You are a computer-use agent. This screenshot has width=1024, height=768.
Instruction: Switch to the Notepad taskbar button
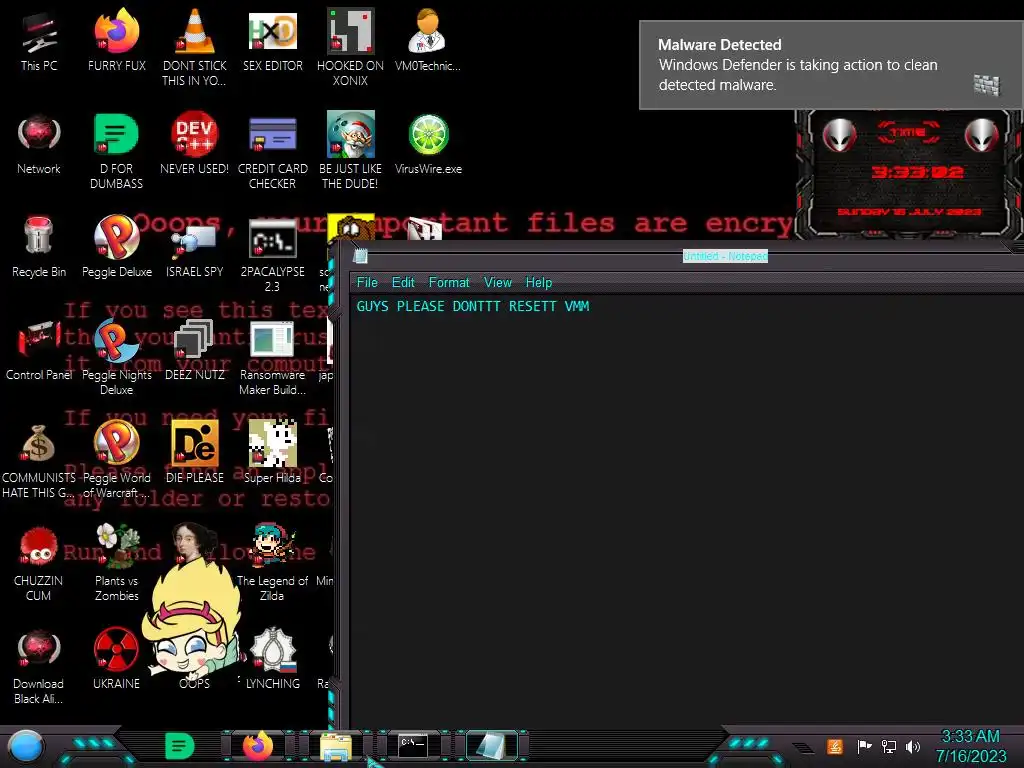[x=490, y=746]
